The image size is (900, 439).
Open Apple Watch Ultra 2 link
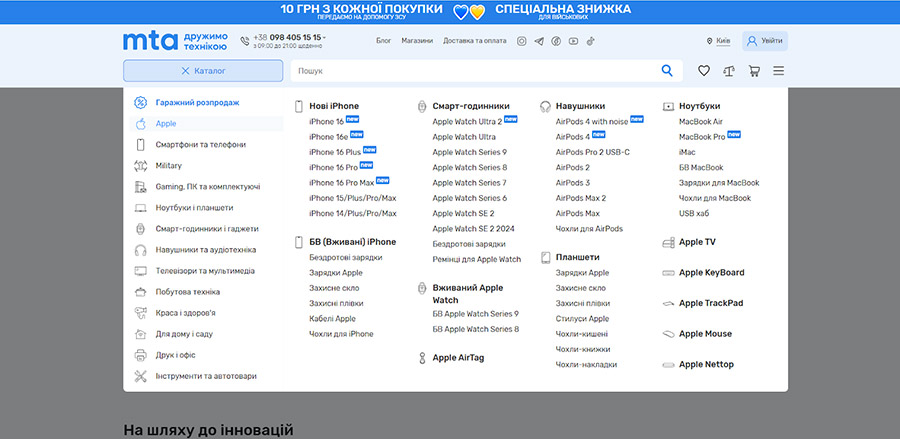pyautogui.click(x=467, y=122)
